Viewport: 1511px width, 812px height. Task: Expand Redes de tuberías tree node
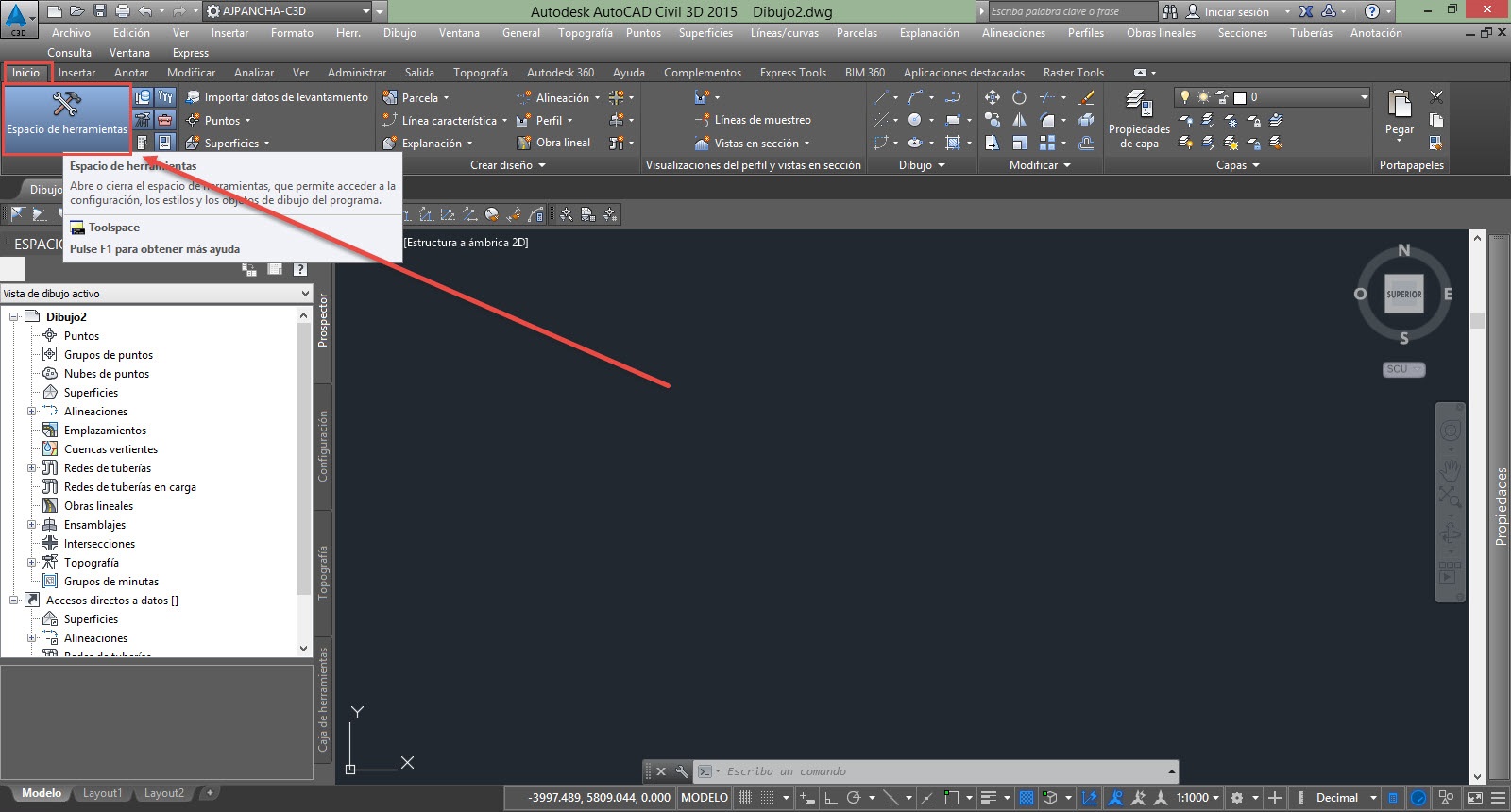click(x=31, y=468)
